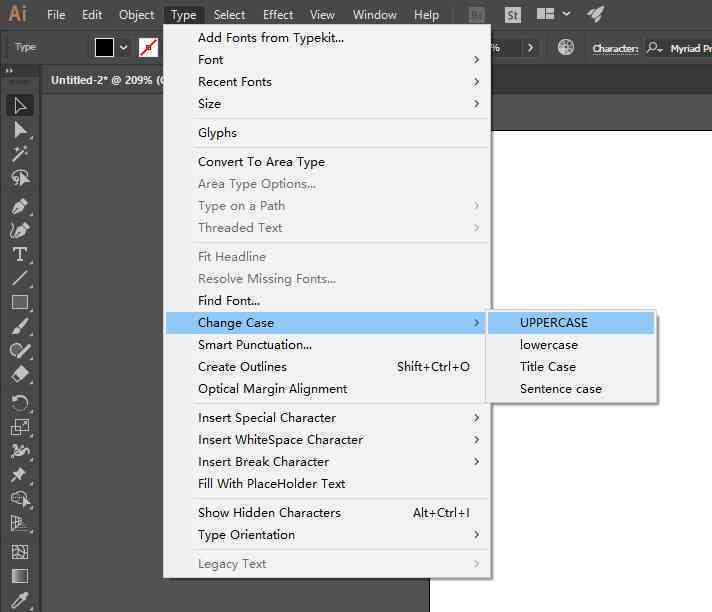Open the Glyphs panel entry
Screen dimensions: 712x612
327,133
